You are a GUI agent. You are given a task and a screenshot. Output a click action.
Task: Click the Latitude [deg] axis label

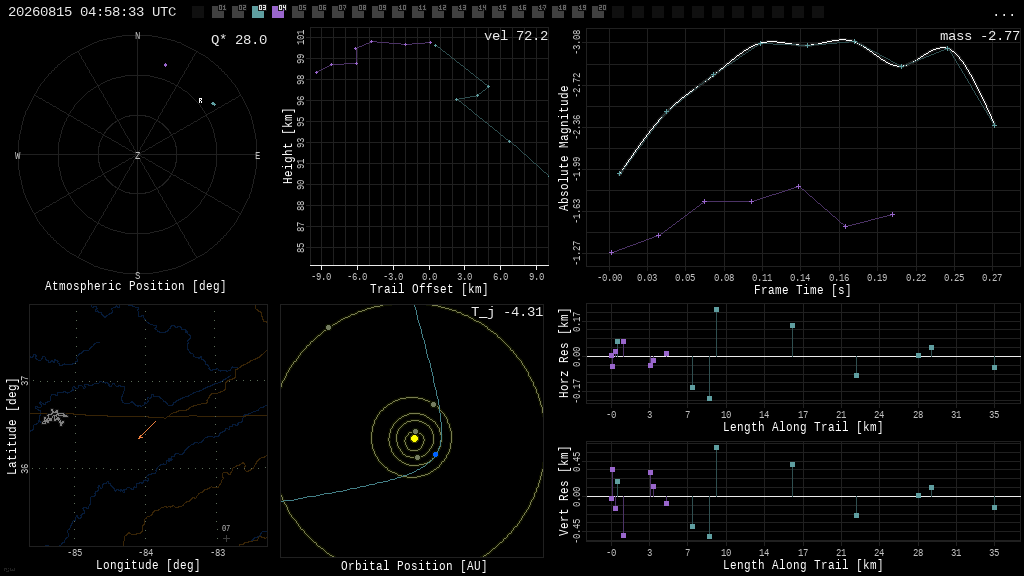(11, 426)
